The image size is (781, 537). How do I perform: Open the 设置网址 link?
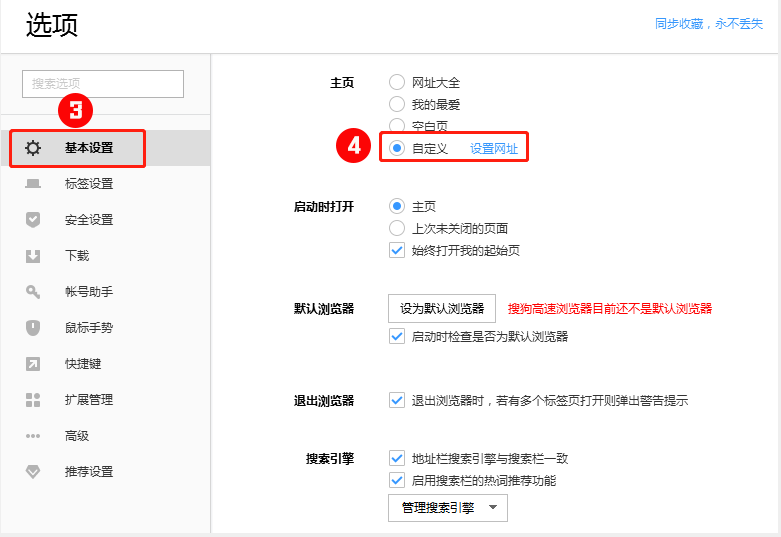pyautogui.click(x=494, y=148)
